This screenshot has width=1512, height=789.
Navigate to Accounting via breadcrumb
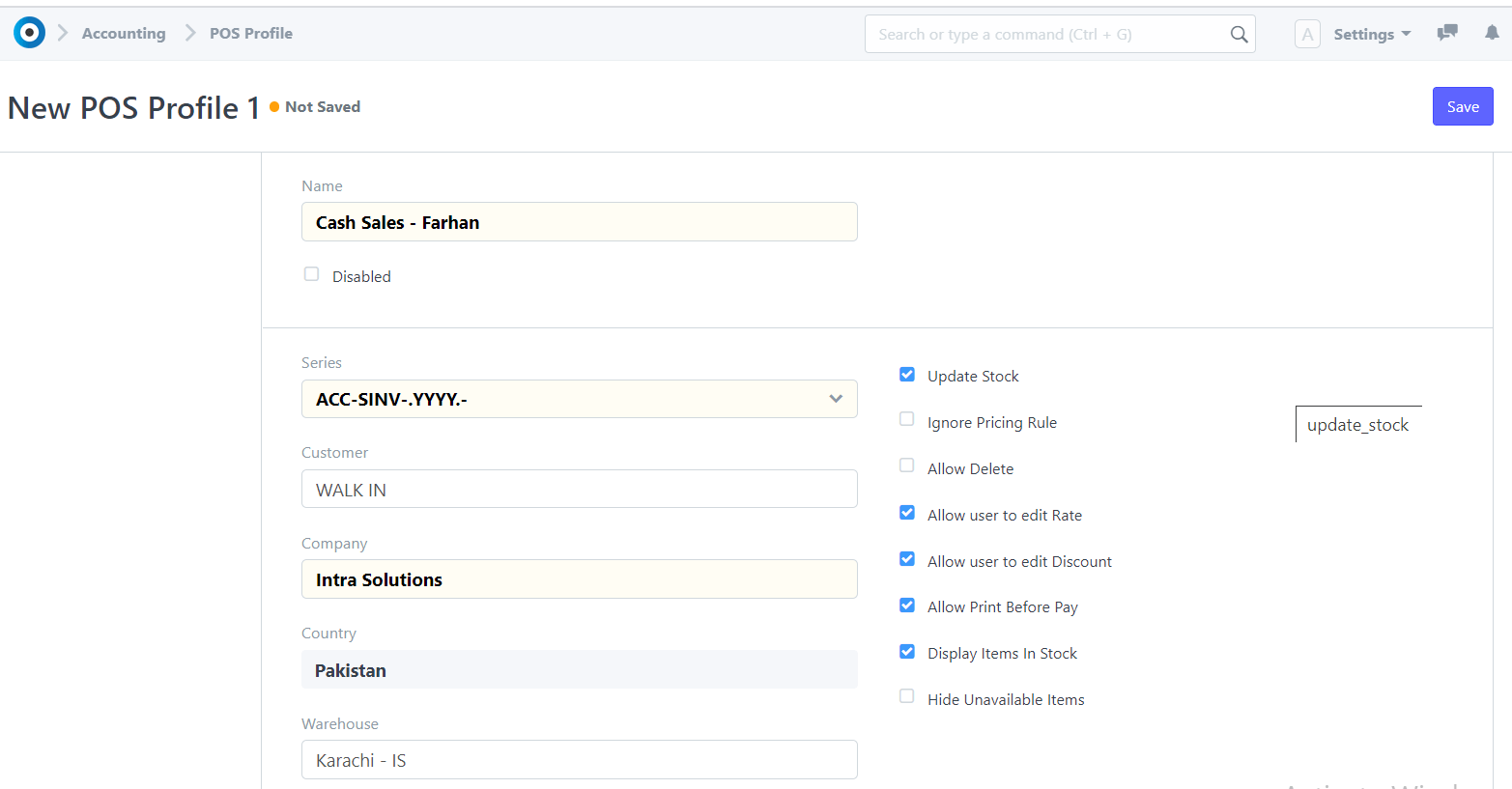[x=124, y=32]
